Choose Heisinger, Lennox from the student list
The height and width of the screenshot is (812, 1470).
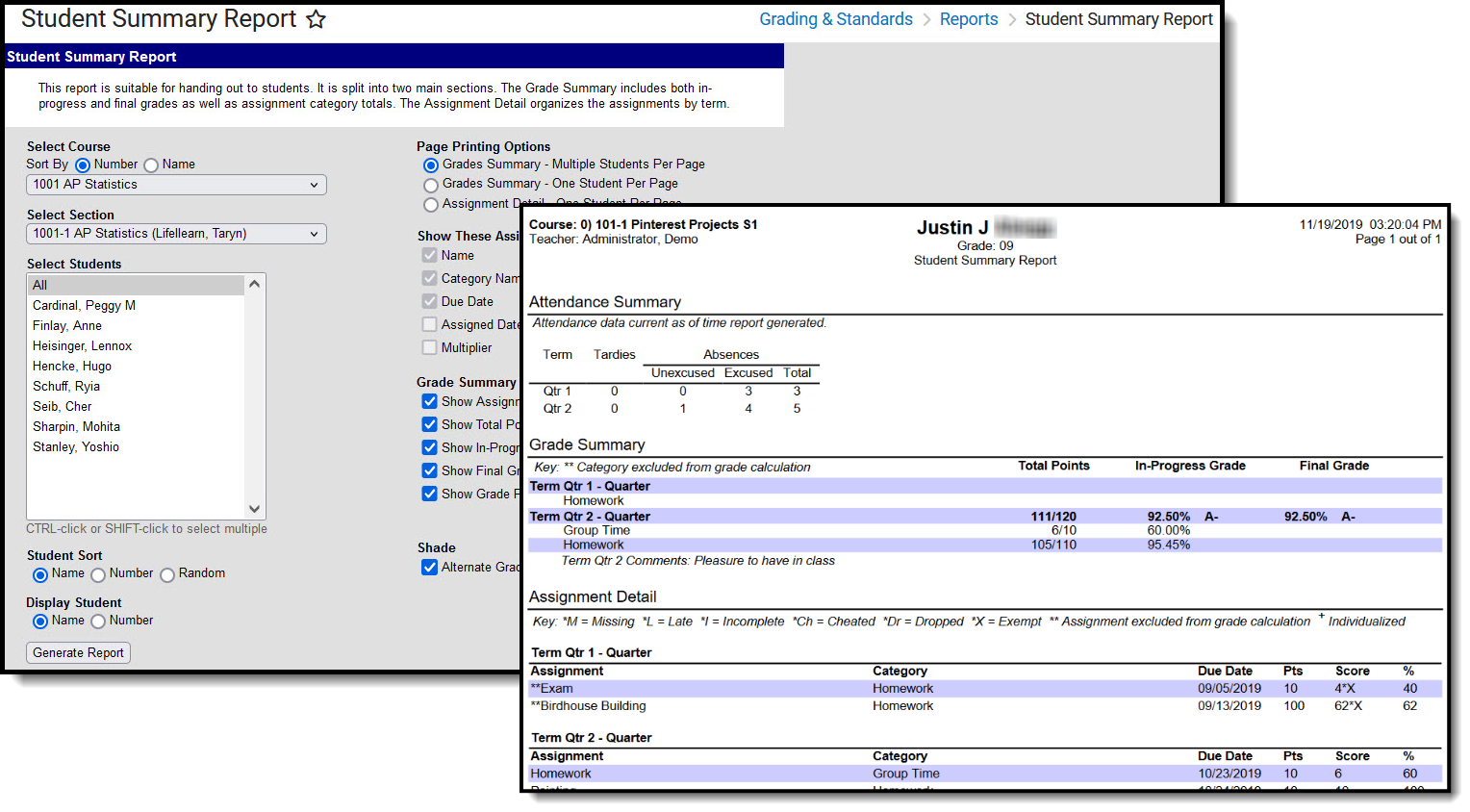pos(83,346)
